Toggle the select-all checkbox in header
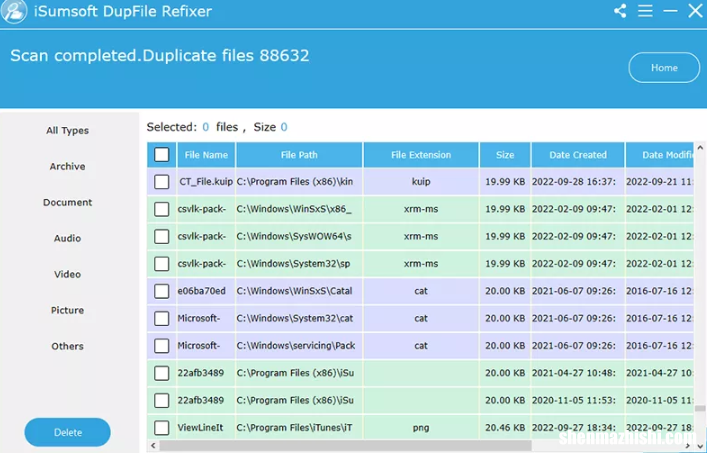Viewport: 707px width, 453px height. [x=161, y=155]
